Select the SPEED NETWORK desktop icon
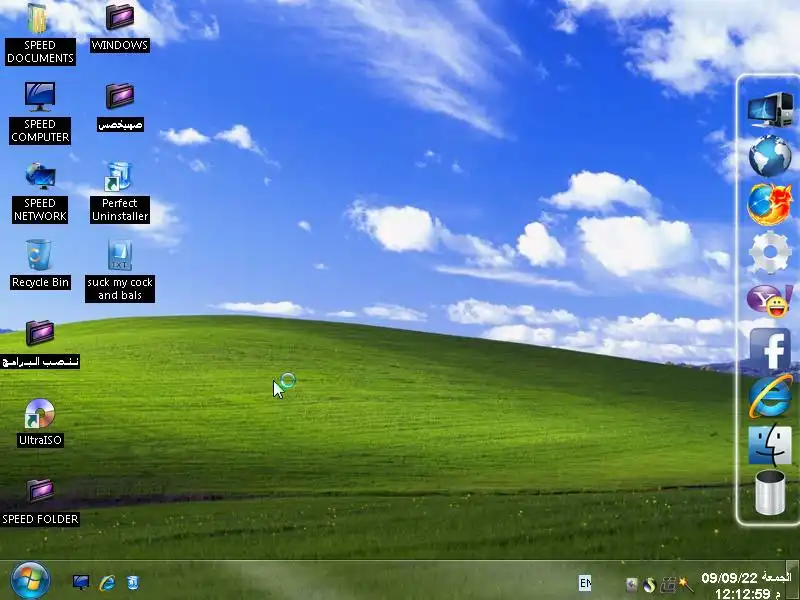800x600 pixels. click(40, 192)
